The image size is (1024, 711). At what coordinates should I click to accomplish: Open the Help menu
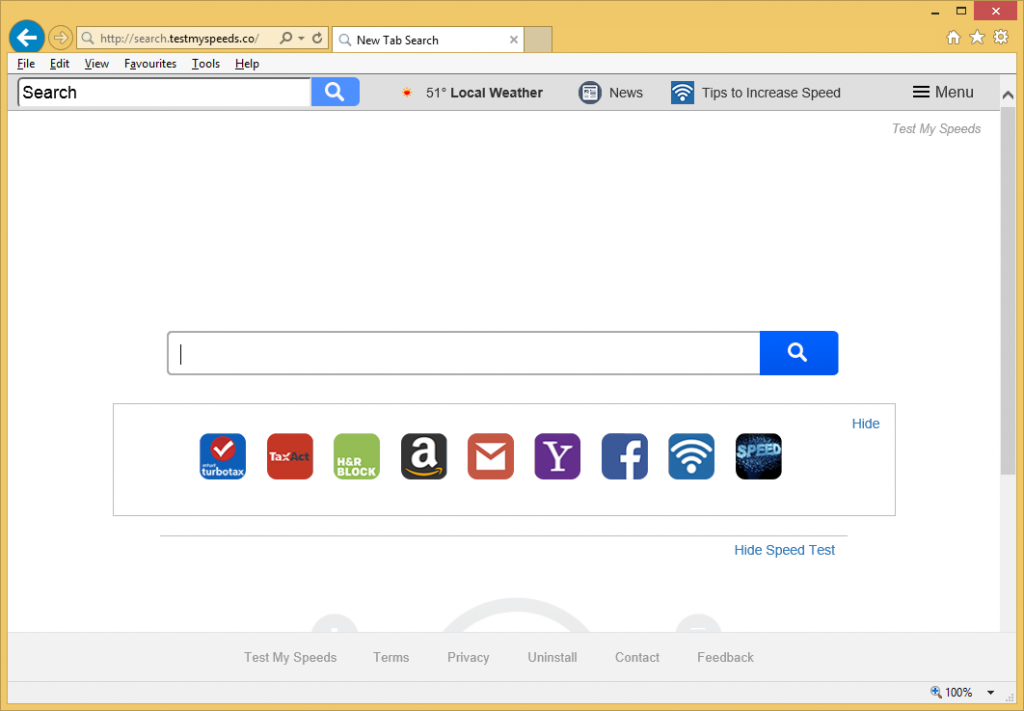247,63
